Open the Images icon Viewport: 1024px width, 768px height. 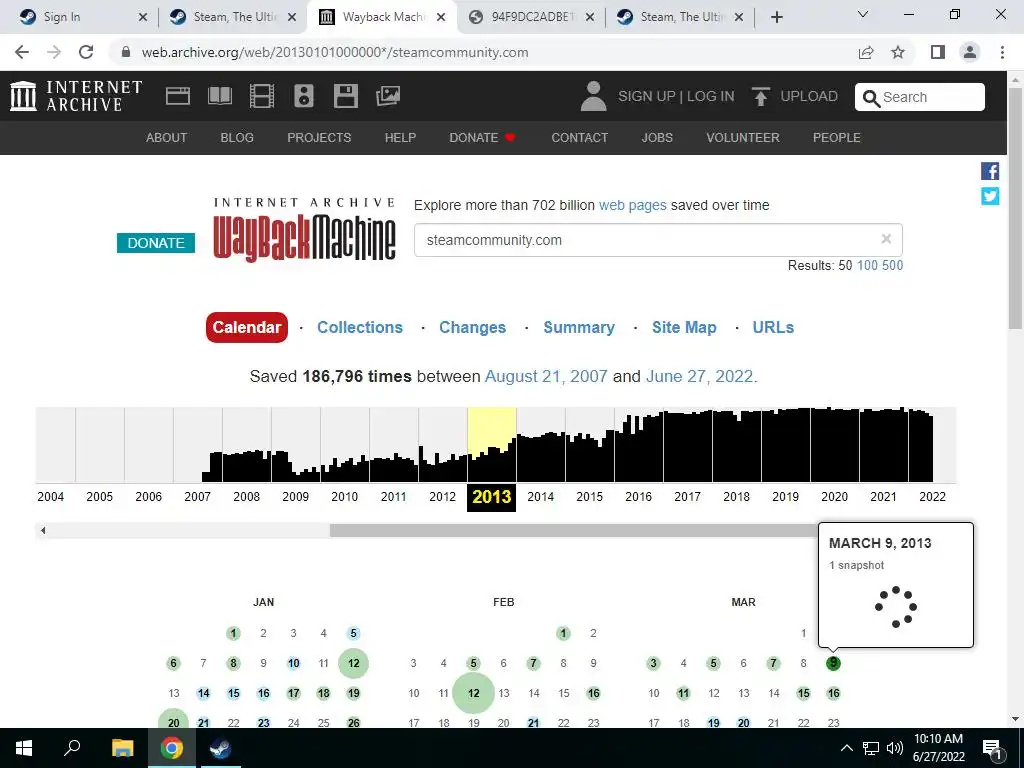click(388, 96)
